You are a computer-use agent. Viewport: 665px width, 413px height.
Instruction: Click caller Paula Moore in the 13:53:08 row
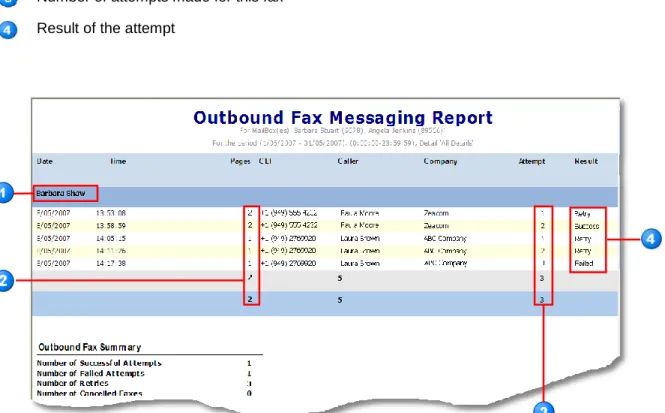[360, 213]
